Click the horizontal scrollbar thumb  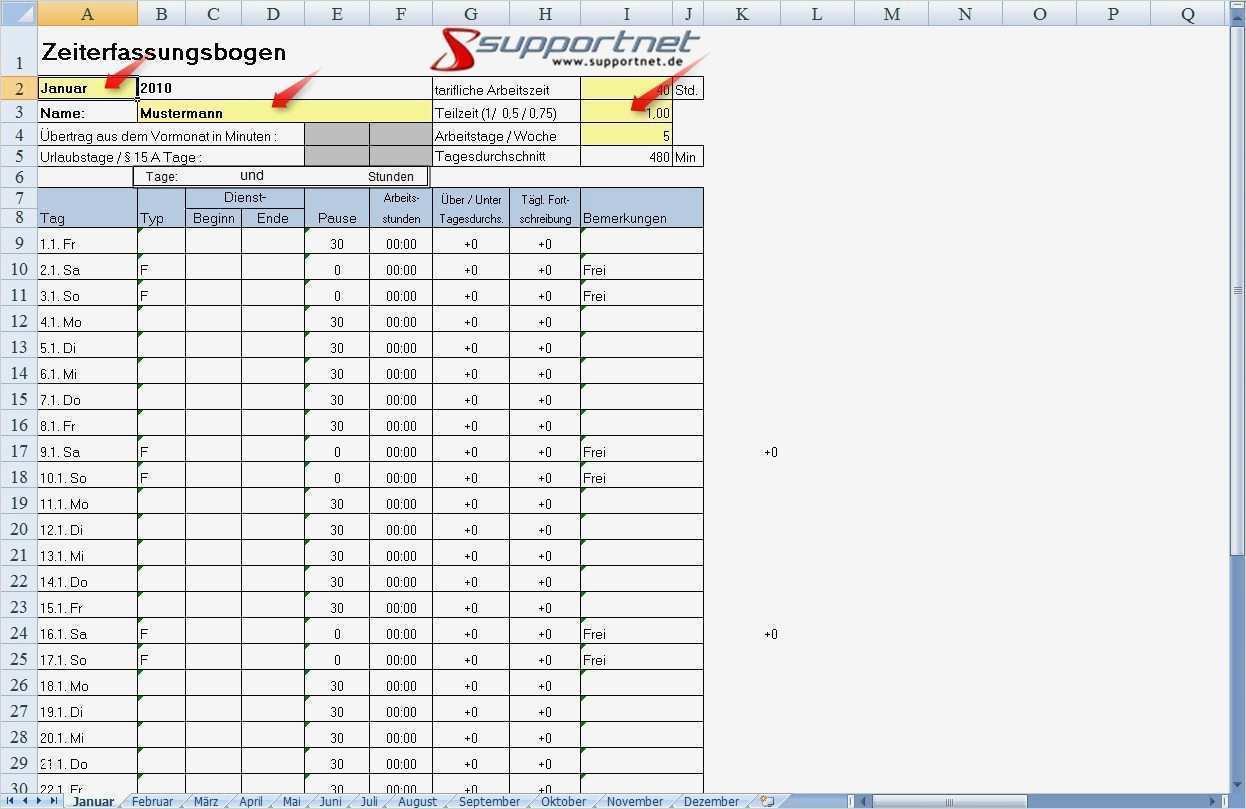[x=950, y=801]
